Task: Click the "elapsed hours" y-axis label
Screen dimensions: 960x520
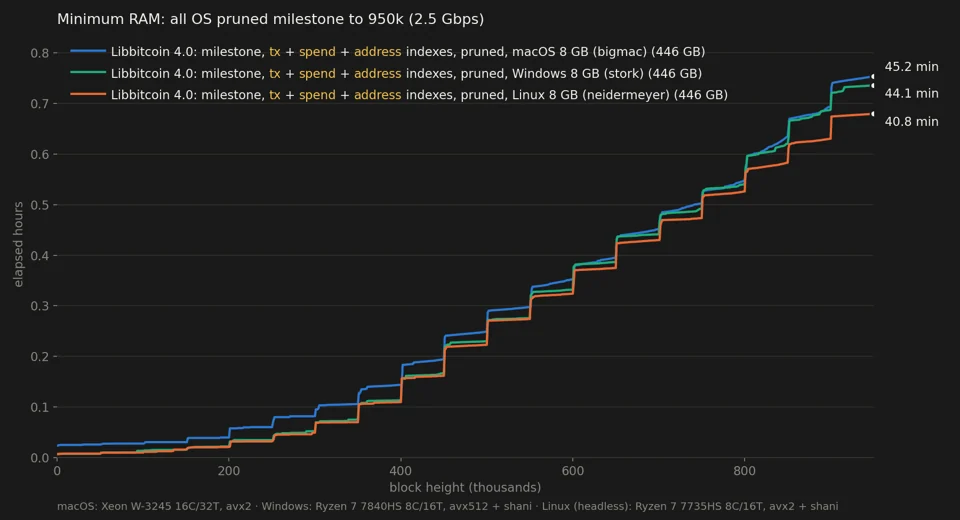Action: point(18,244)
